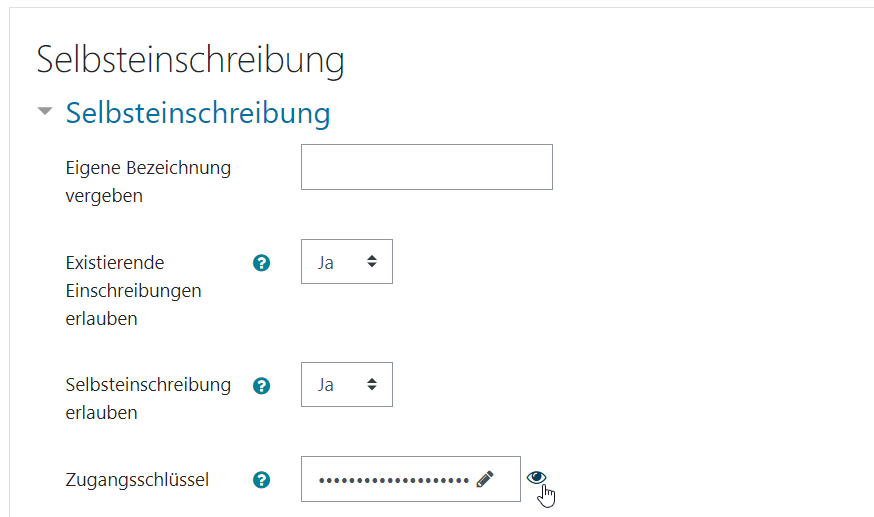The height and width of the screenshot is (517, 874).
Task: Open help for Selbsteinschreibung erlauben
Action: [261, 386]
